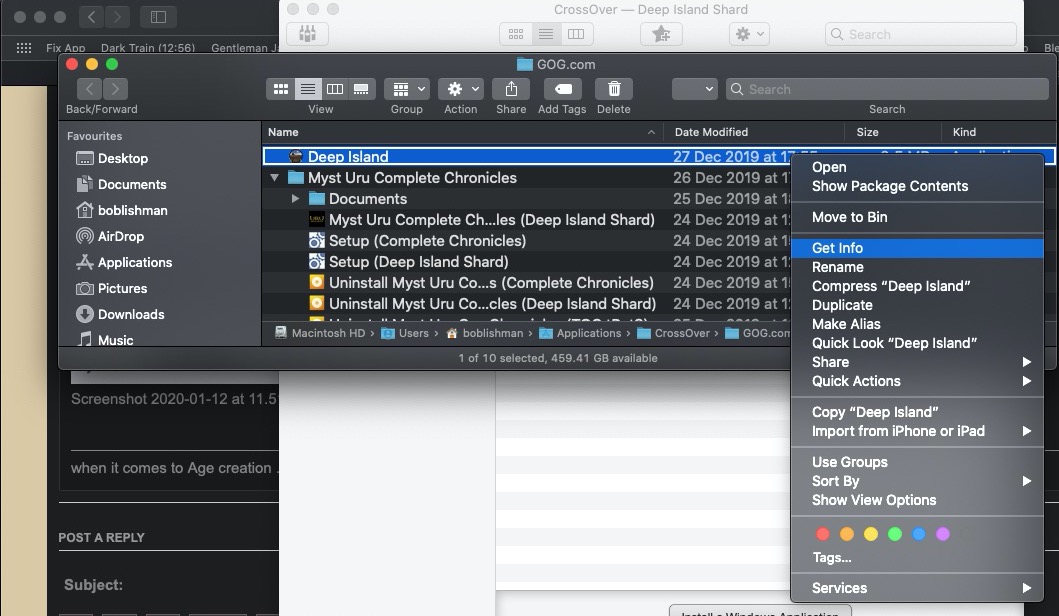Screen dimensions: 1059x616
Task: Sort by Date Modified column header
Action: tap(754, 132)
